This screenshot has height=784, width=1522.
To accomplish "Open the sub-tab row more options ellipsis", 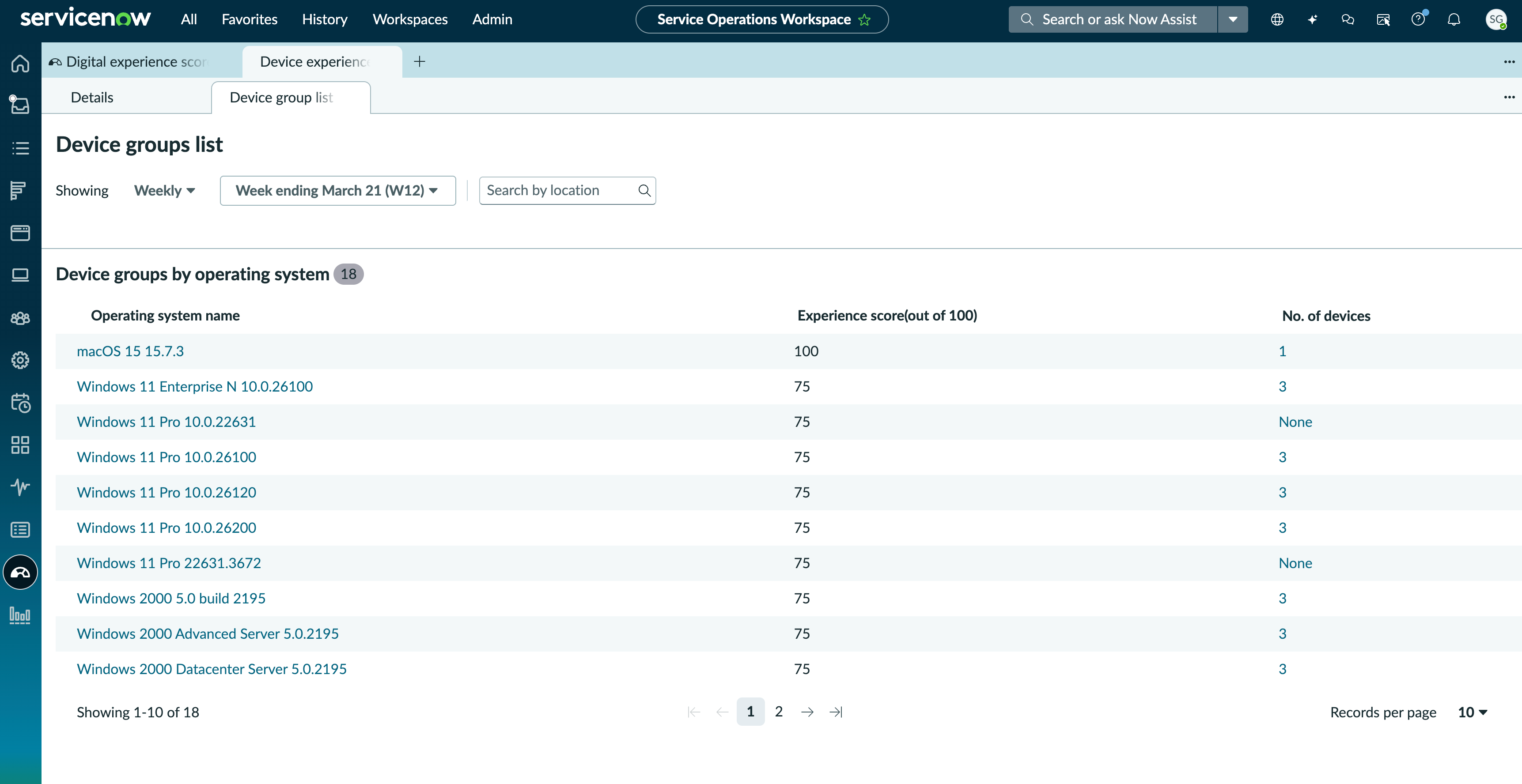I will coord(1509,97).
